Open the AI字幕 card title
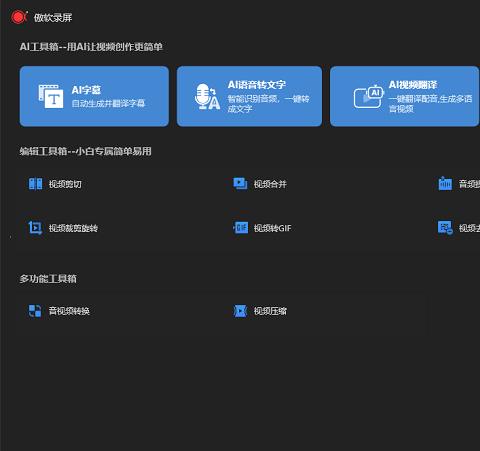 86,90
